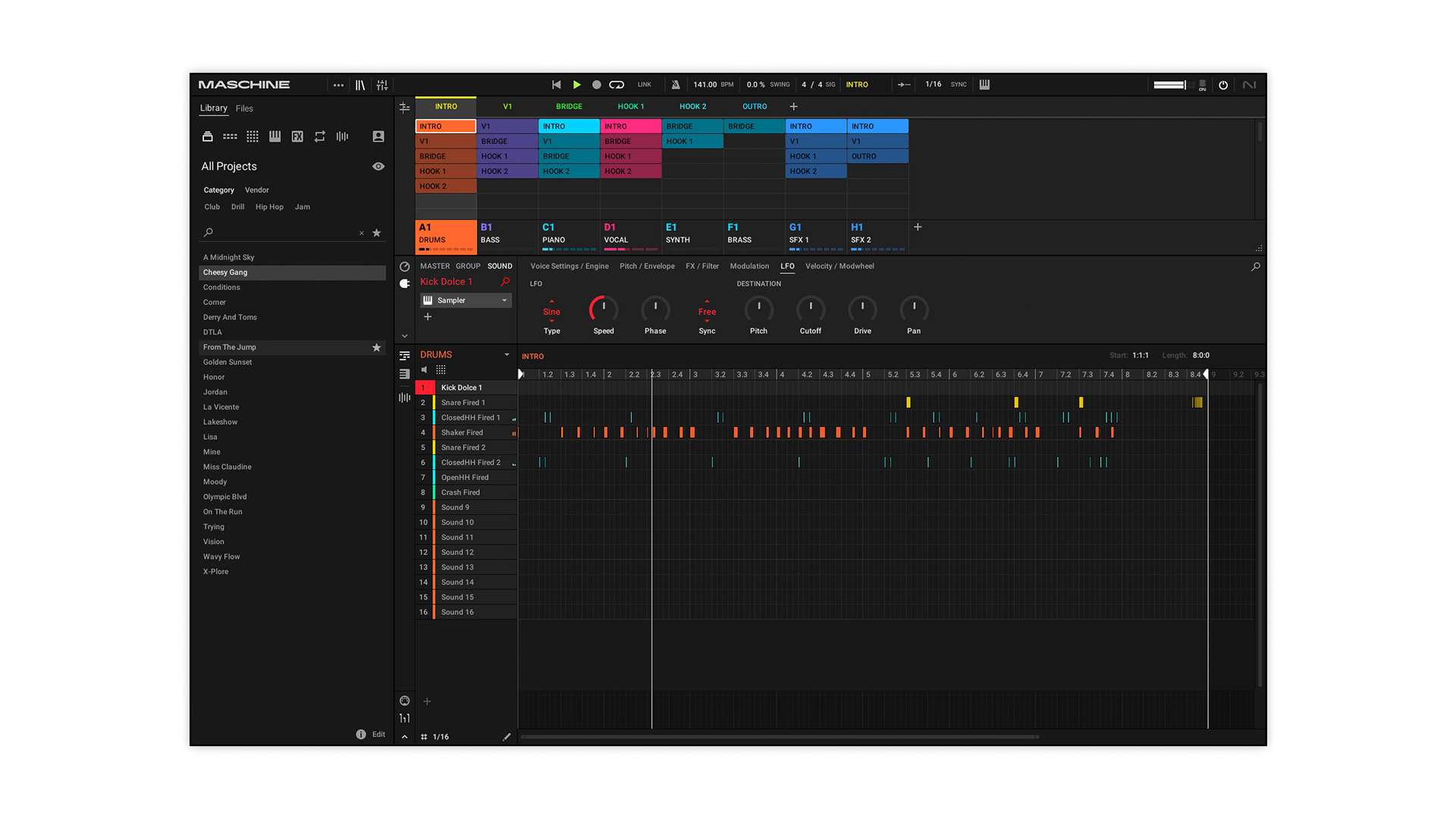The image size is (1456, 819).
Task: Click the search icon beside Kick Dolce 1
Action: click(505, 281)
